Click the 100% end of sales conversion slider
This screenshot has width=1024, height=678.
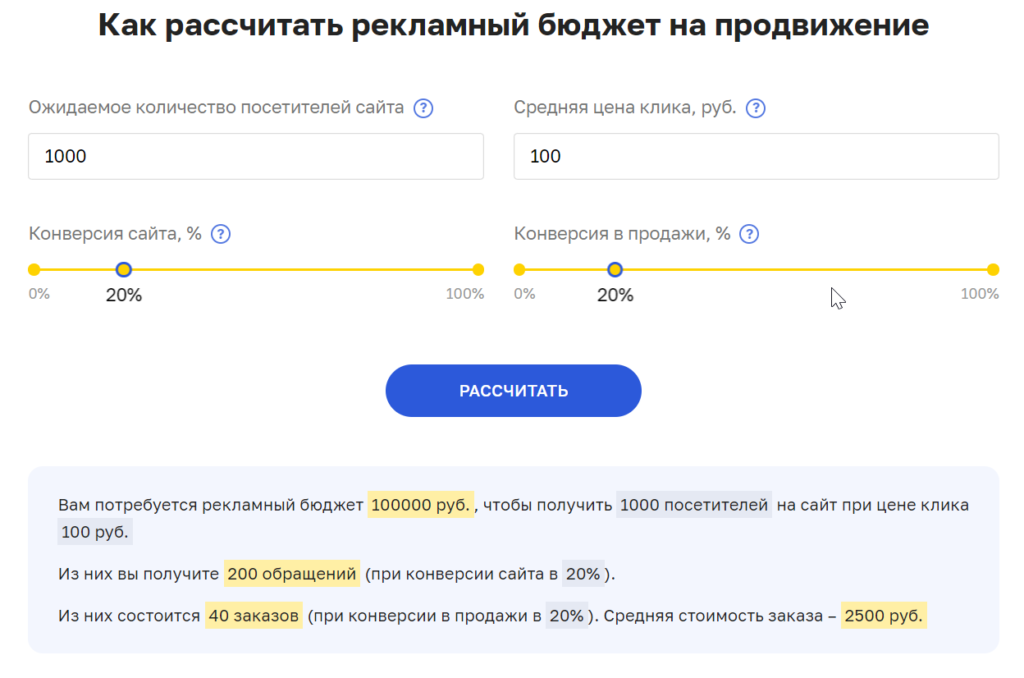[x=992, y=269]
